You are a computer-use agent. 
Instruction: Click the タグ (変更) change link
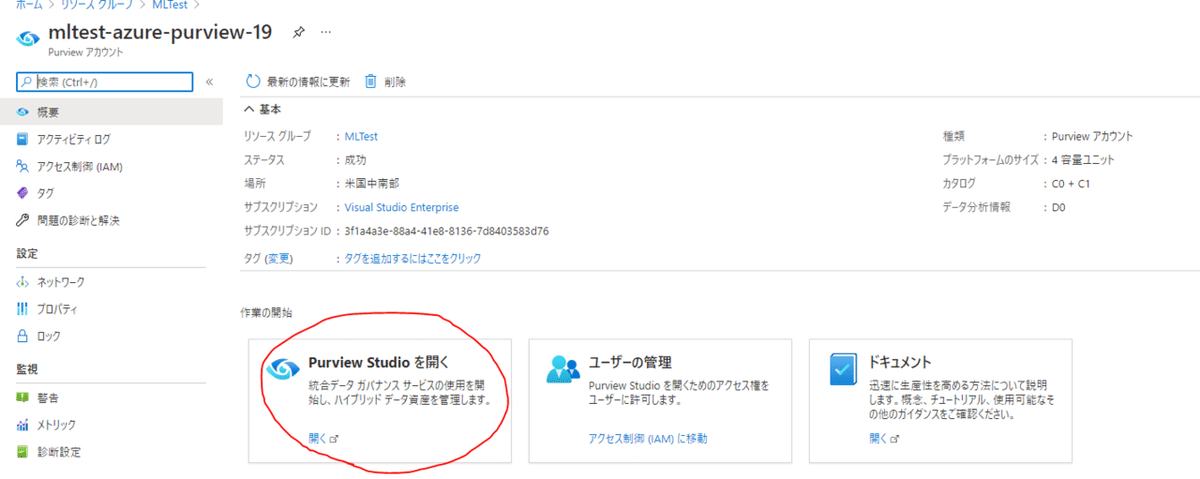[x=278, y=258]
